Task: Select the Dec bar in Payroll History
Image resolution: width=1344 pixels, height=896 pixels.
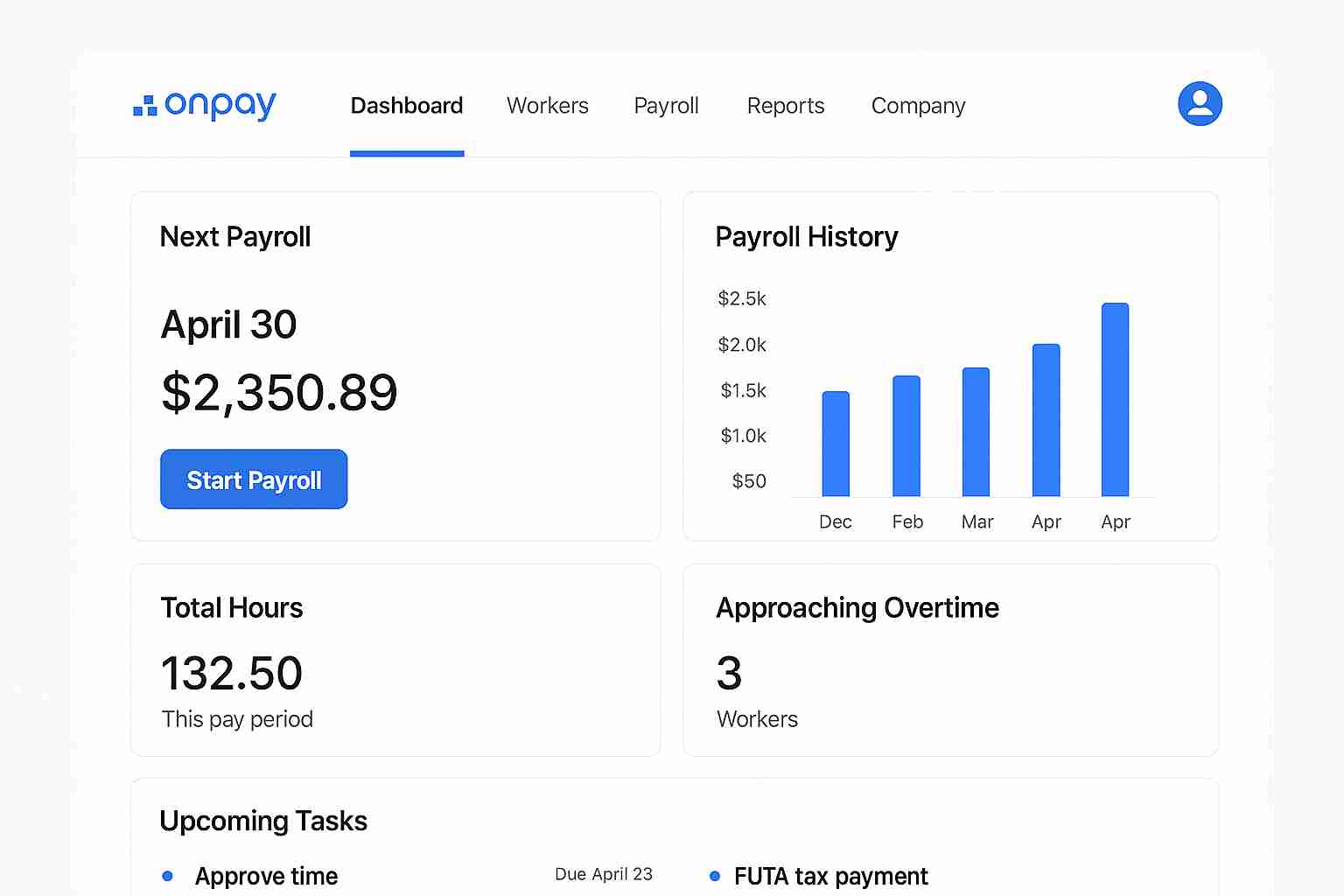Action: click(x=835, y=446)
